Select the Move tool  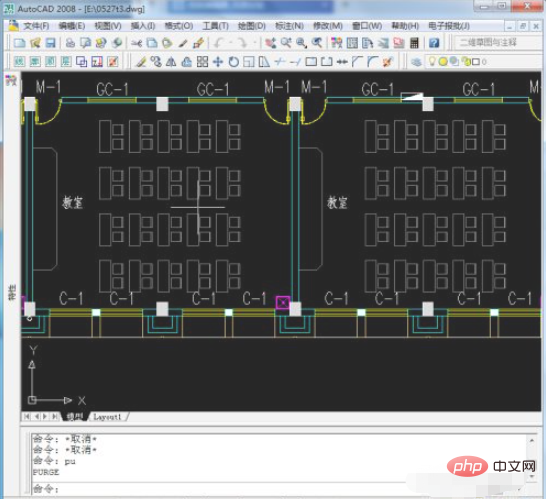[x=218, y=62]
